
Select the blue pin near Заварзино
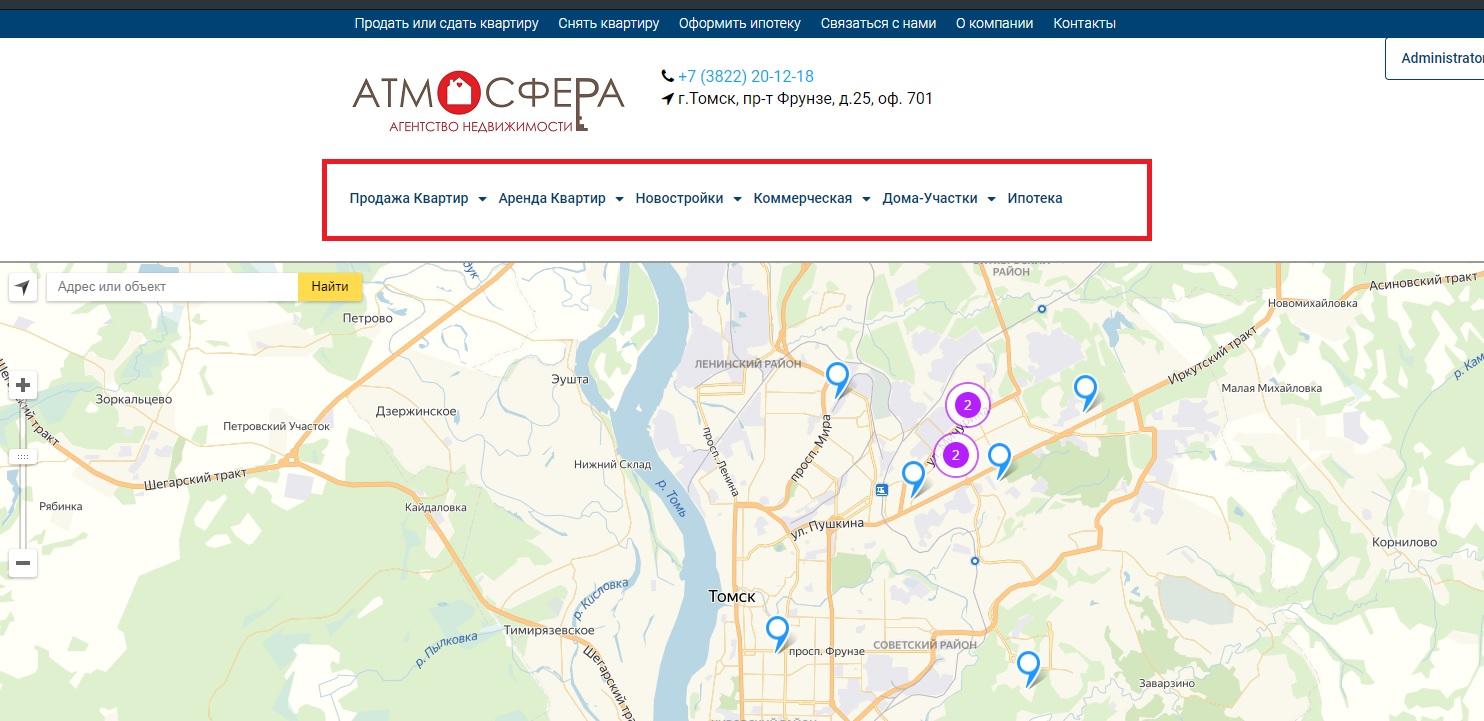1029,668
